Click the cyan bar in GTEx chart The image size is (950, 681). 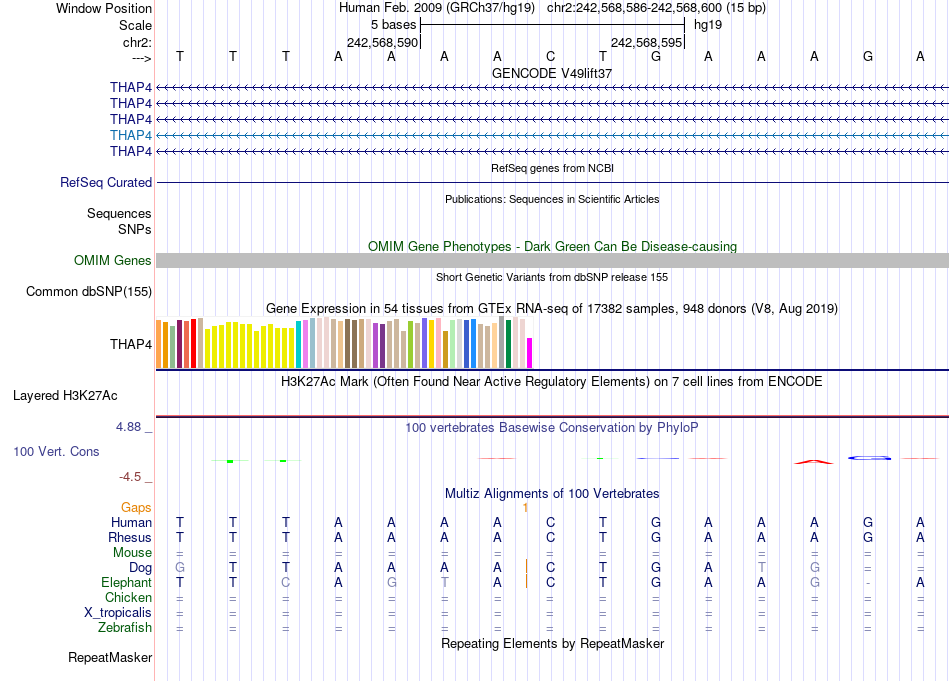pyautogui.click(x=299, y=344)
